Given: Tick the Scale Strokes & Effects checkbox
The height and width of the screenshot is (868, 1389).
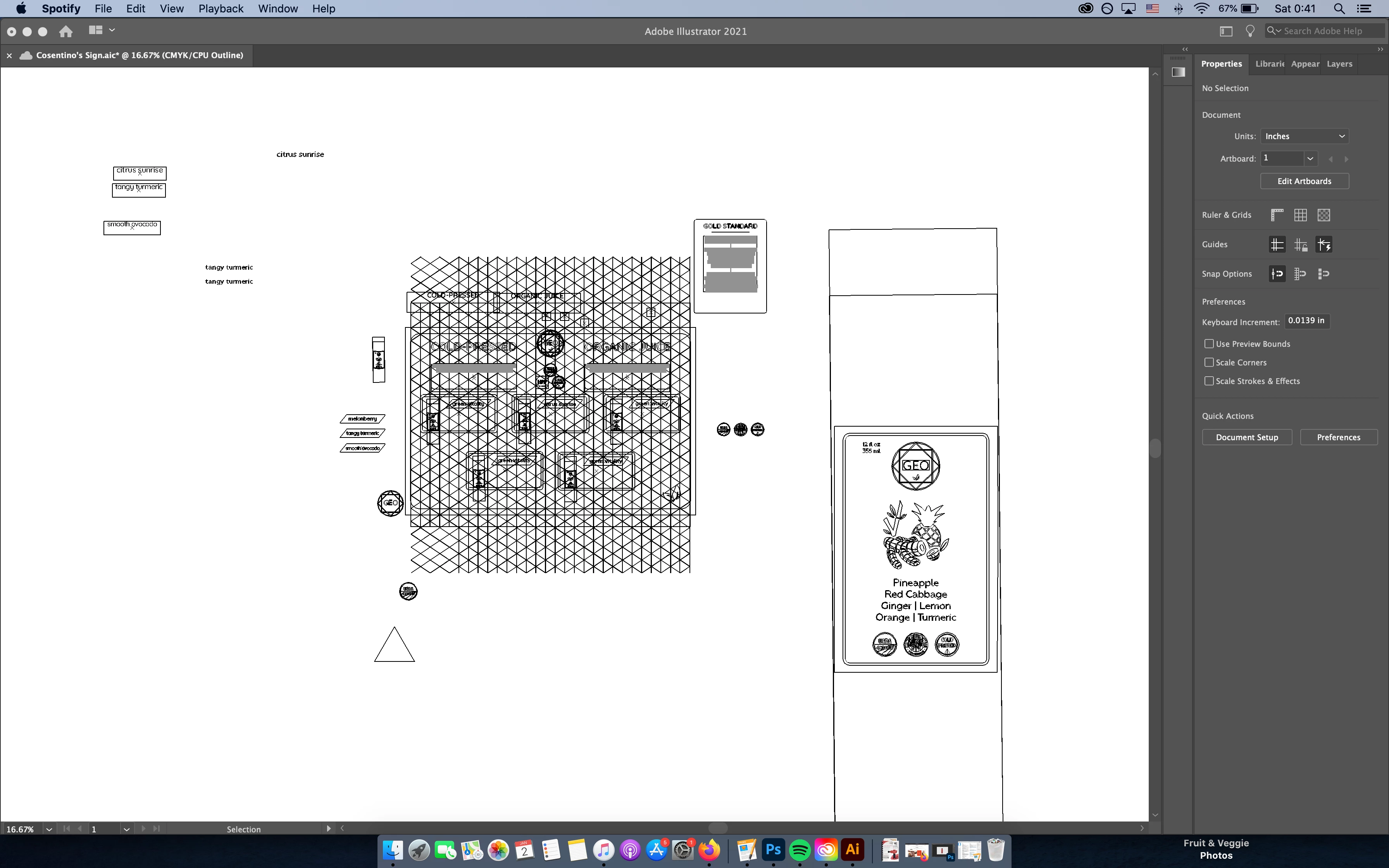Looking at the screenshot, I should 1209,381.
